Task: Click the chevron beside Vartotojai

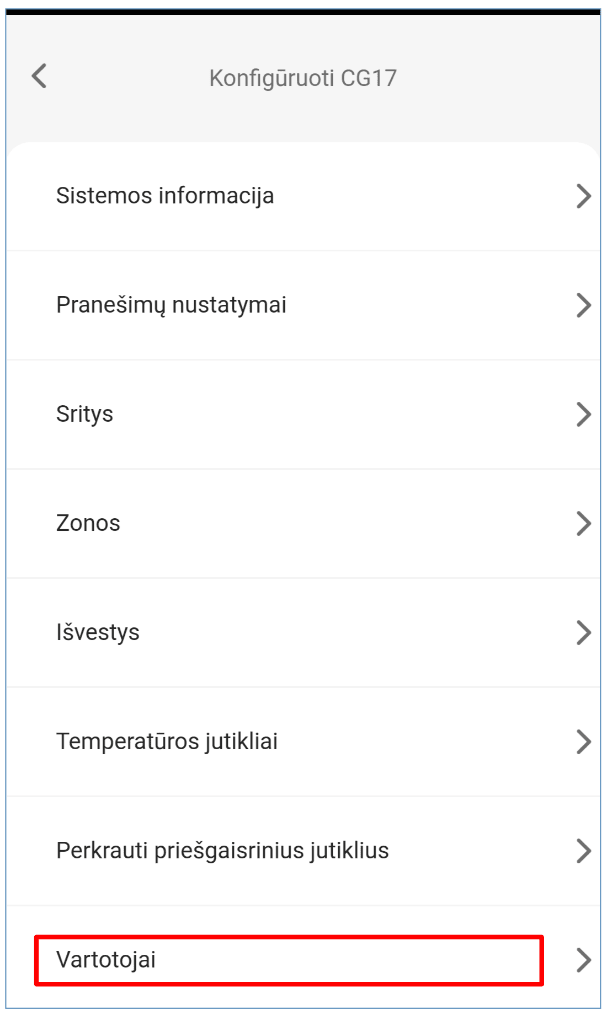Action: pyautogui.click(x=584, y=960)
